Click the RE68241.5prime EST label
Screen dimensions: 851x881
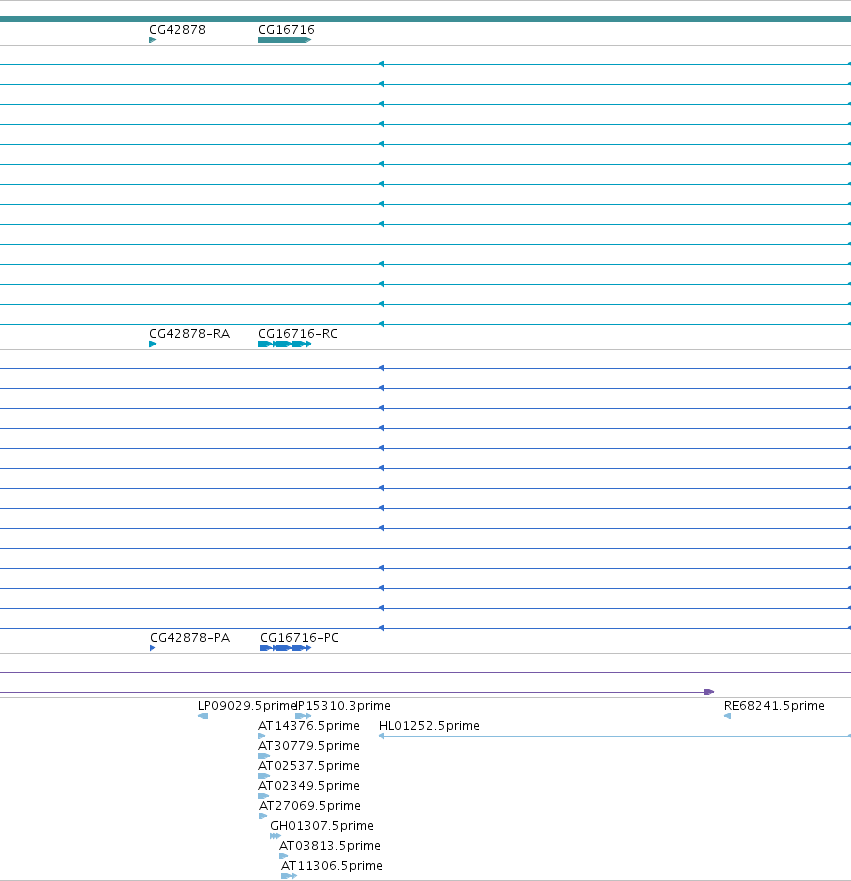774,706
